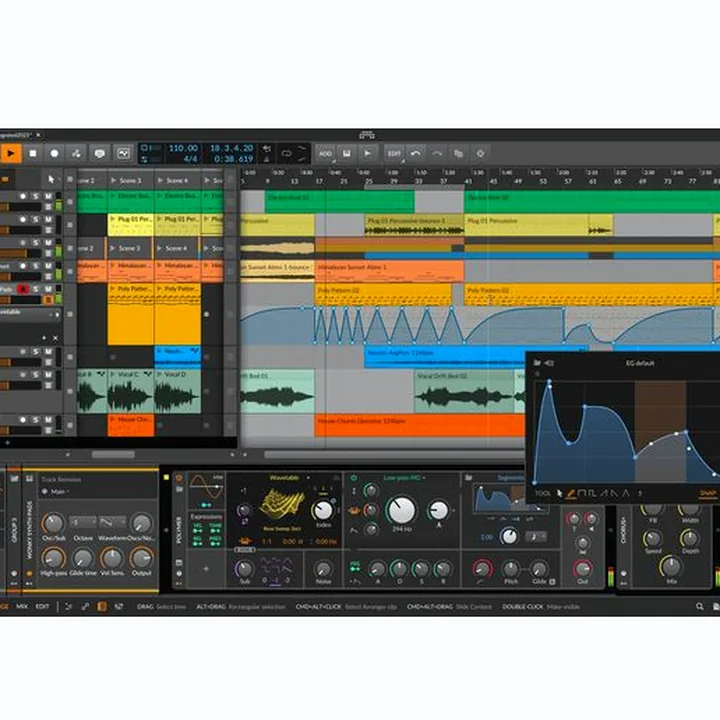
Task: Set tempo field showing 110.00
Action: click(183, 148)
